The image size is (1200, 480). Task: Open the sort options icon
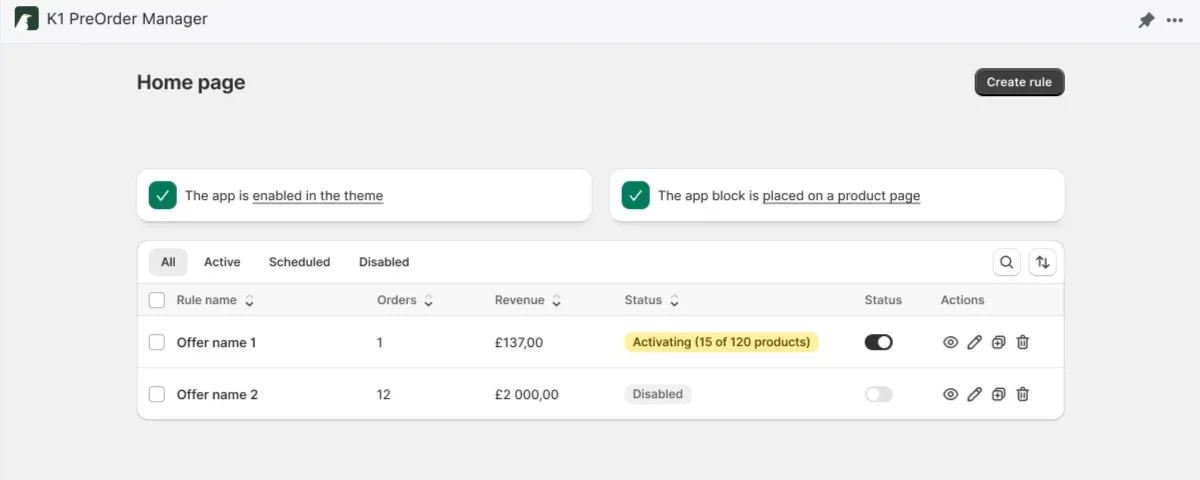coord(1042,262)
